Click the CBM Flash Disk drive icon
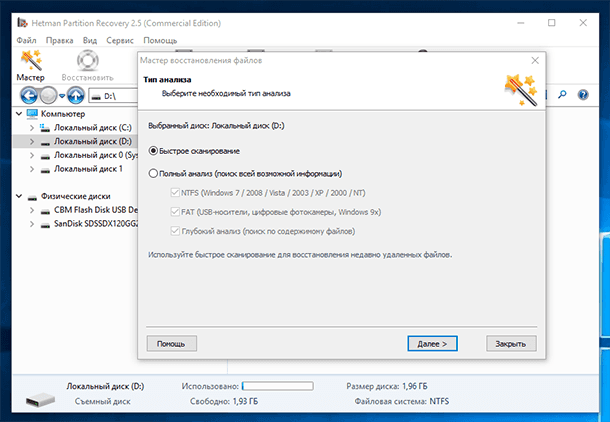This screenshot has height=422, width=610. (x=45, y=211)
